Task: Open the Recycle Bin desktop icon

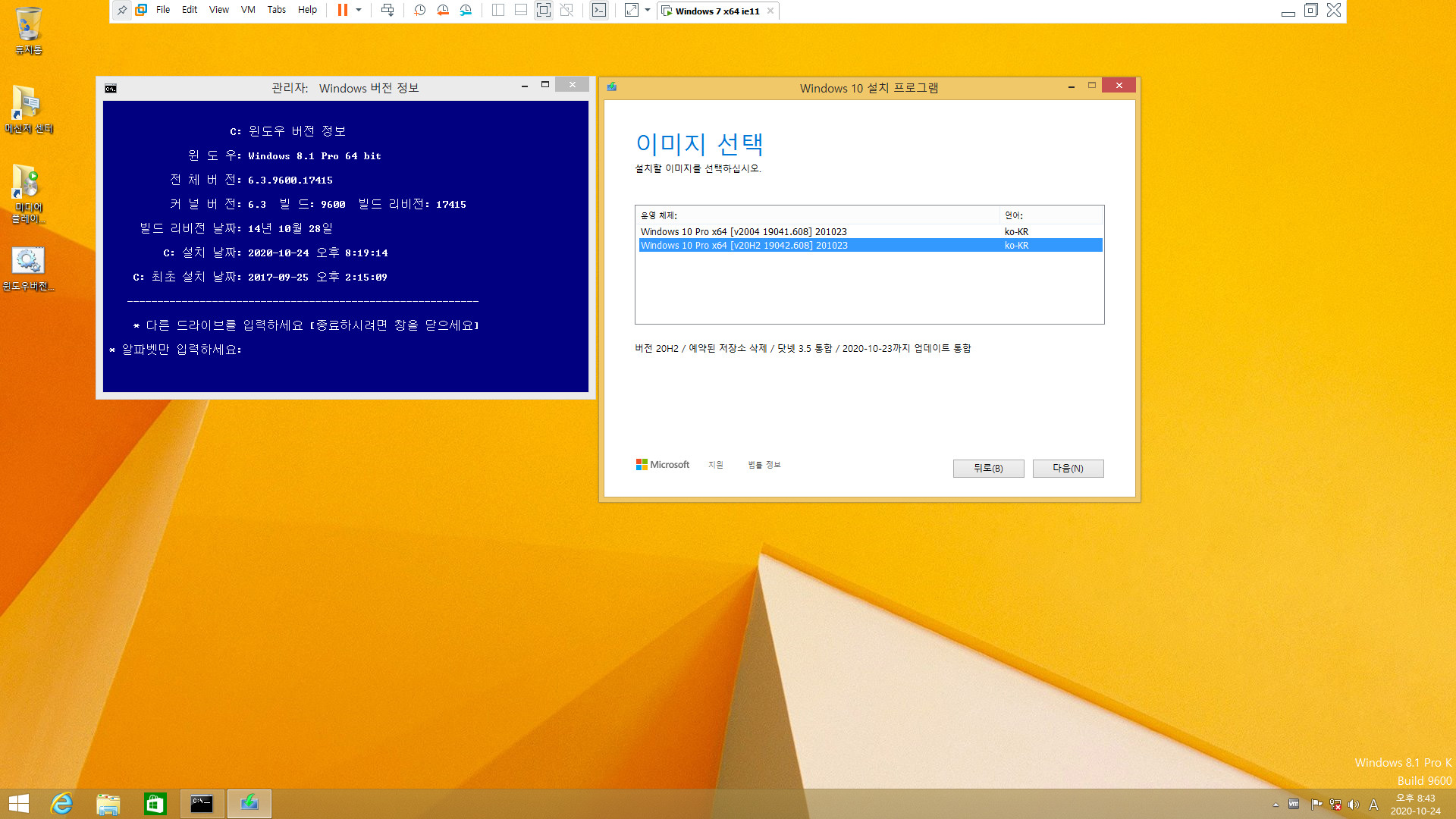Action: pos(29,31)
